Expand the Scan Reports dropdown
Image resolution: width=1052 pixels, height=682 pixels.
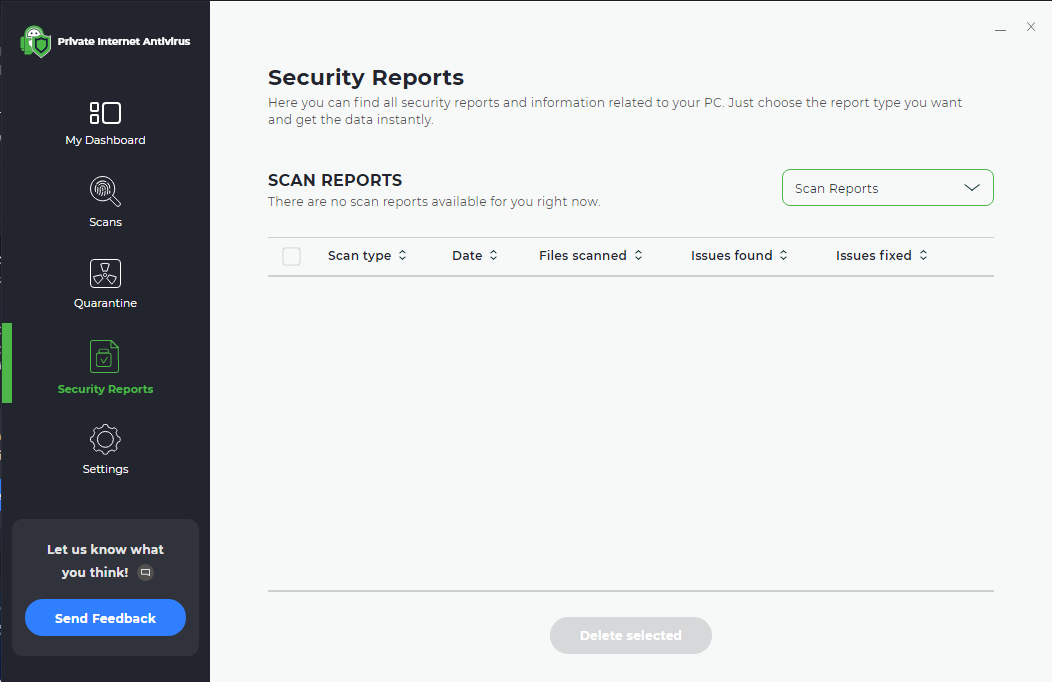coord(887,188)
